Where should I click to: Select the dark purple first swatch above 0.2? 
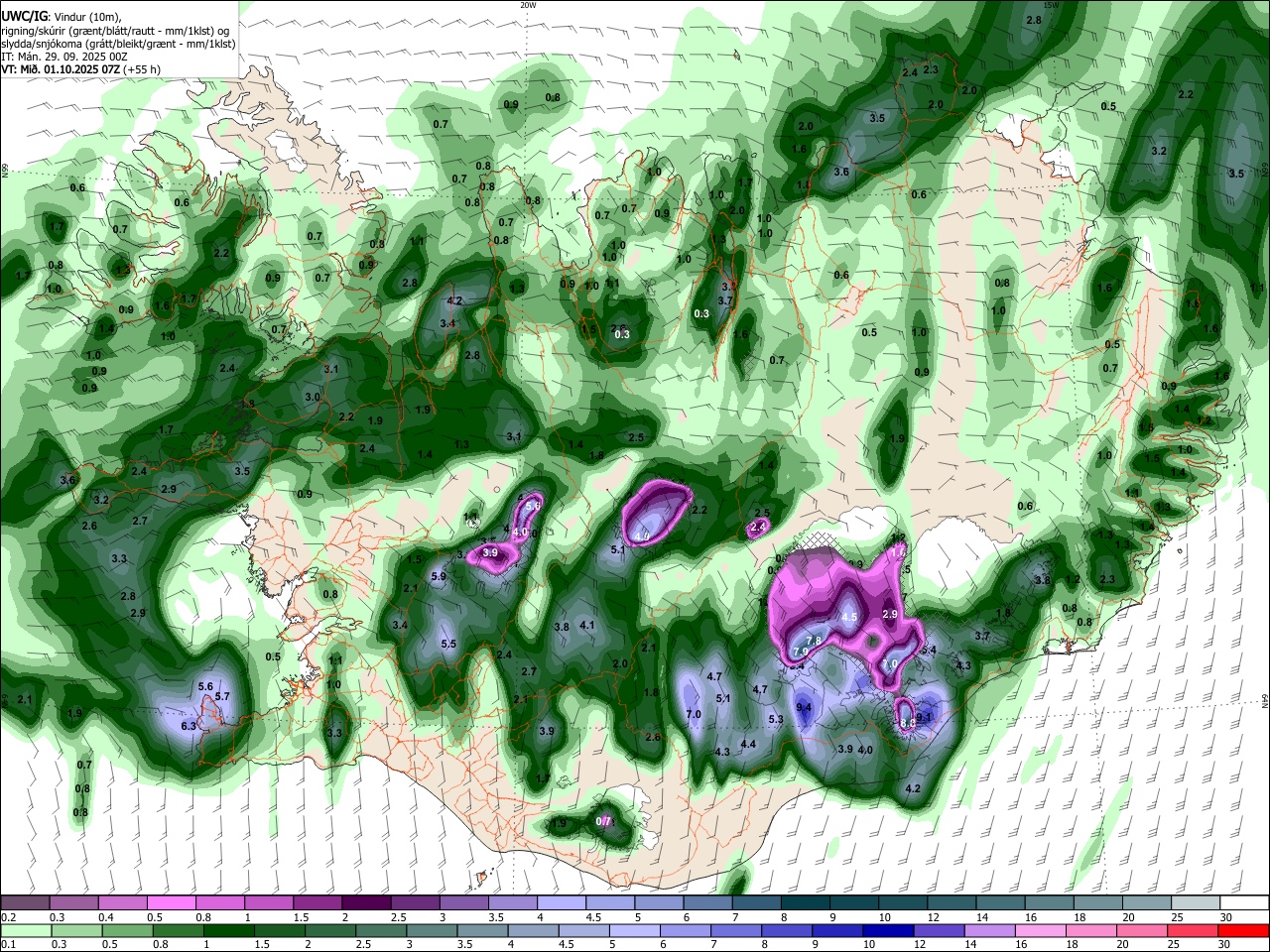pos(25,903)
